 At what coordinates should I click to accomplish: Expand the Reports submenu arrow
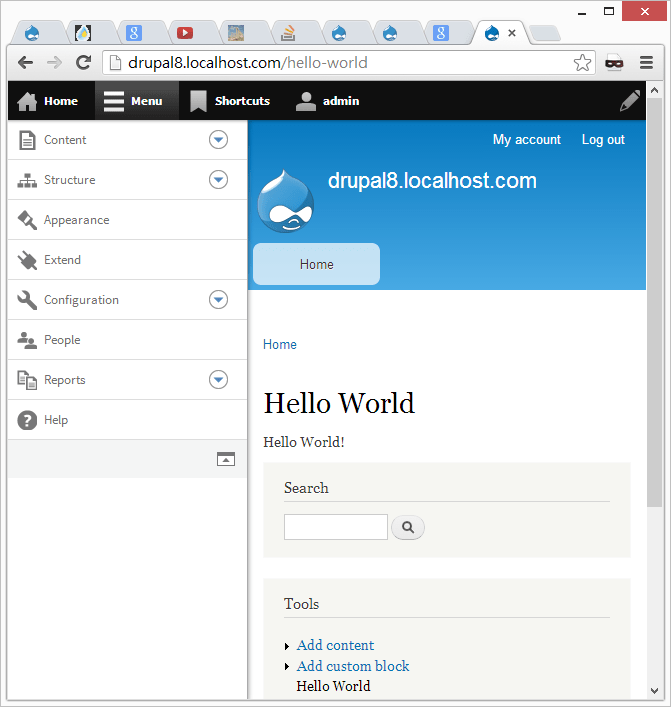point(219,380)
